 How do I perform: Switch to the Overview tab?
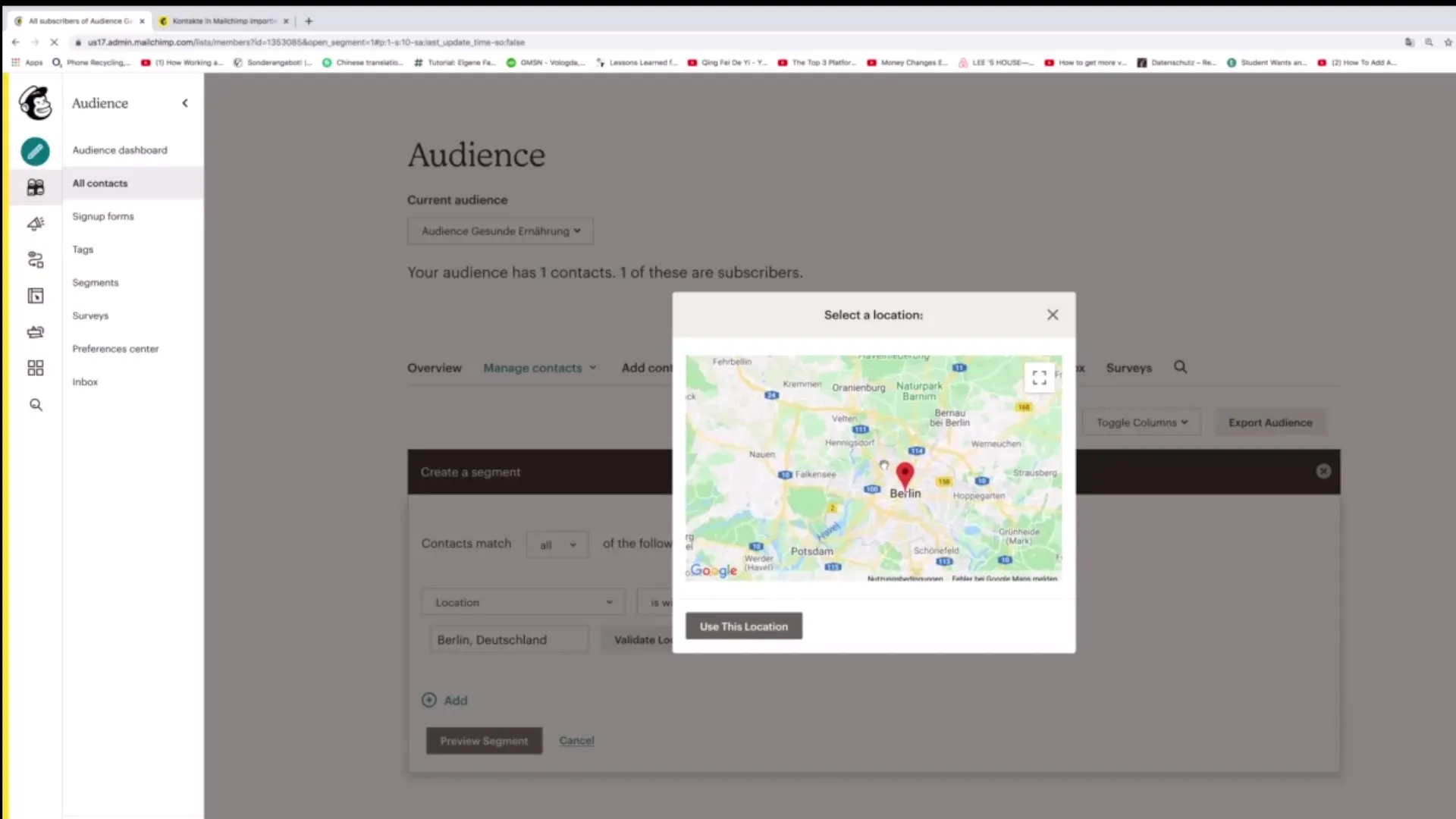(x=435, y=368)
